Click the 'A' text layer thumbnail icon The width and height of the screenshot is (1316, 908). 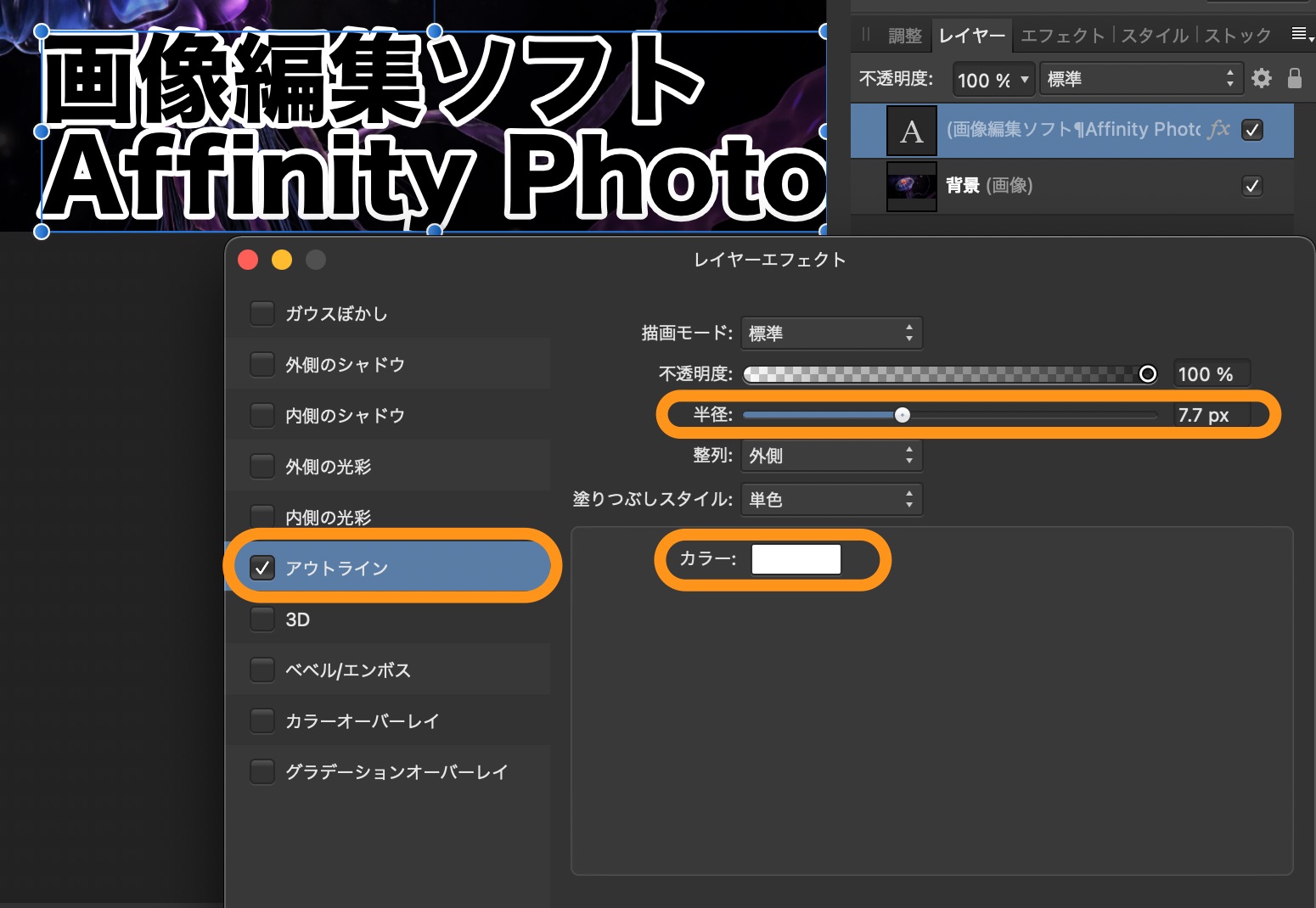click(912, 130)
